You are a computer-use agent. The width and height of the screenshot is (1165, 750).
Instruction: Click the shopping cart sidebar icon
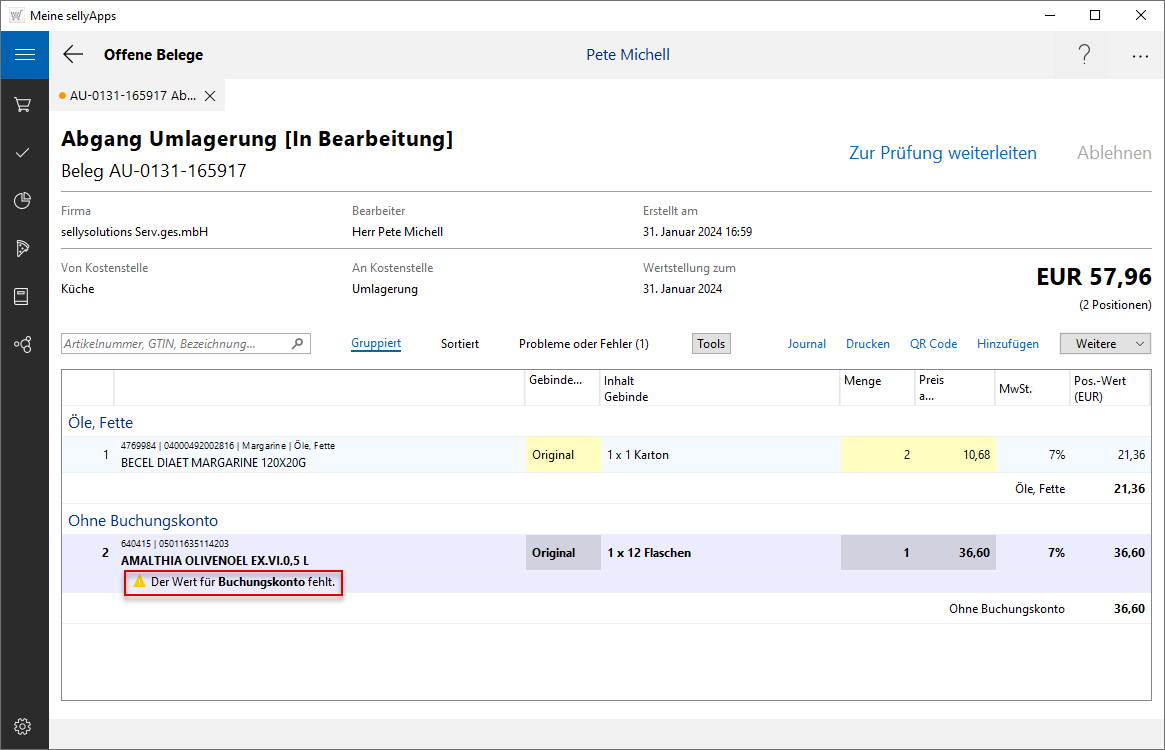(24, 104)
